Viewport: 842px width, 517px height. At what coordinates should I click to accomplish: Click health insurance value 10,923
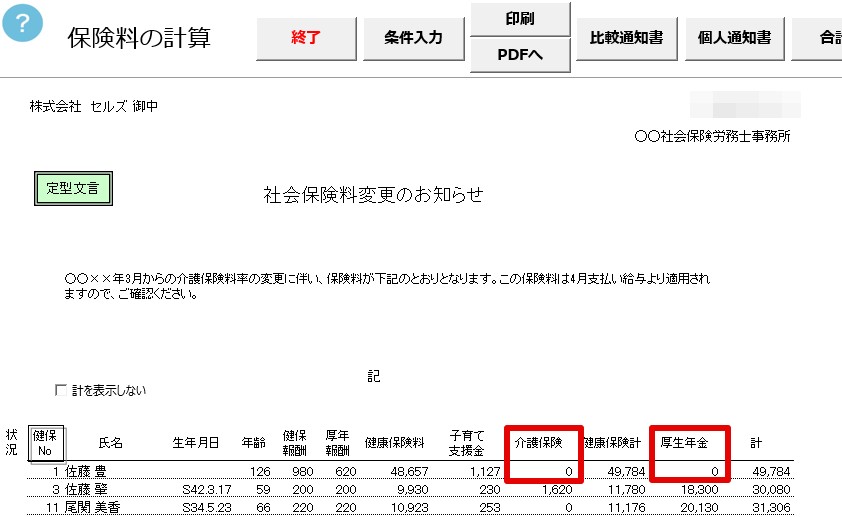point(410,508)
